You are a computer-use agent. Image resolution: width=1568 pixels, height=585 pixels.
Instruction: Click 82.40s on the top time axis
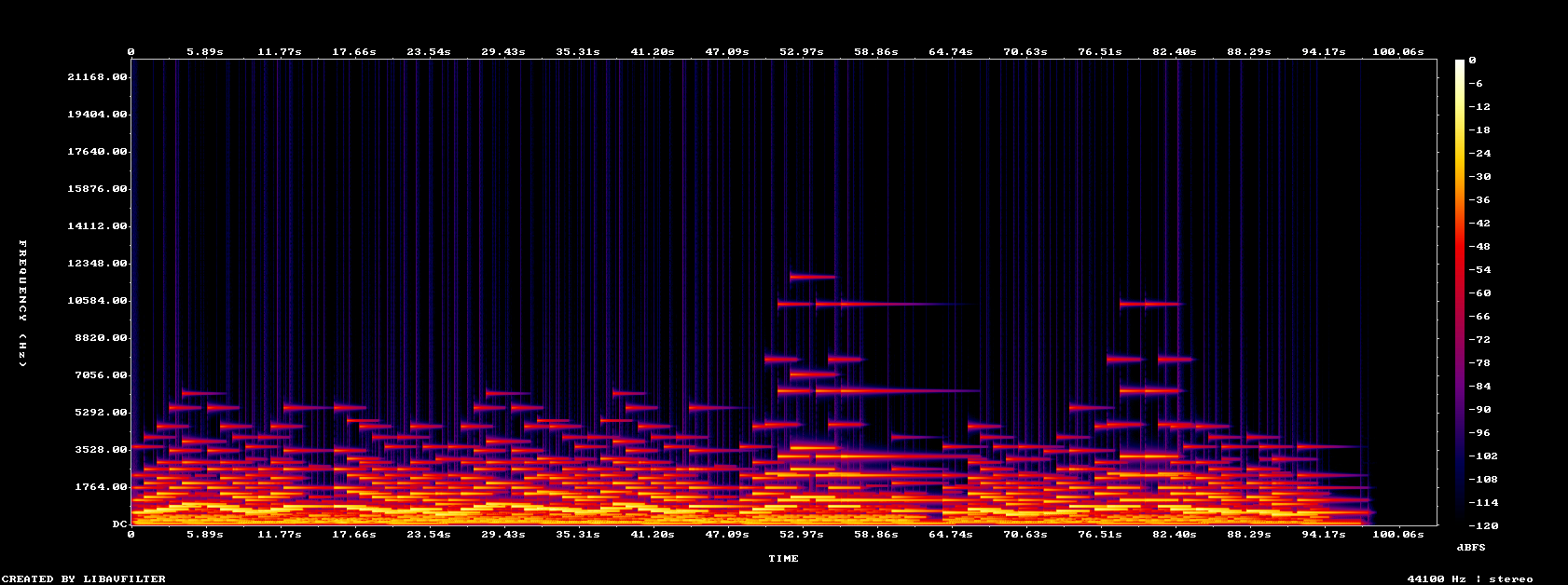tap(1175, 52)
